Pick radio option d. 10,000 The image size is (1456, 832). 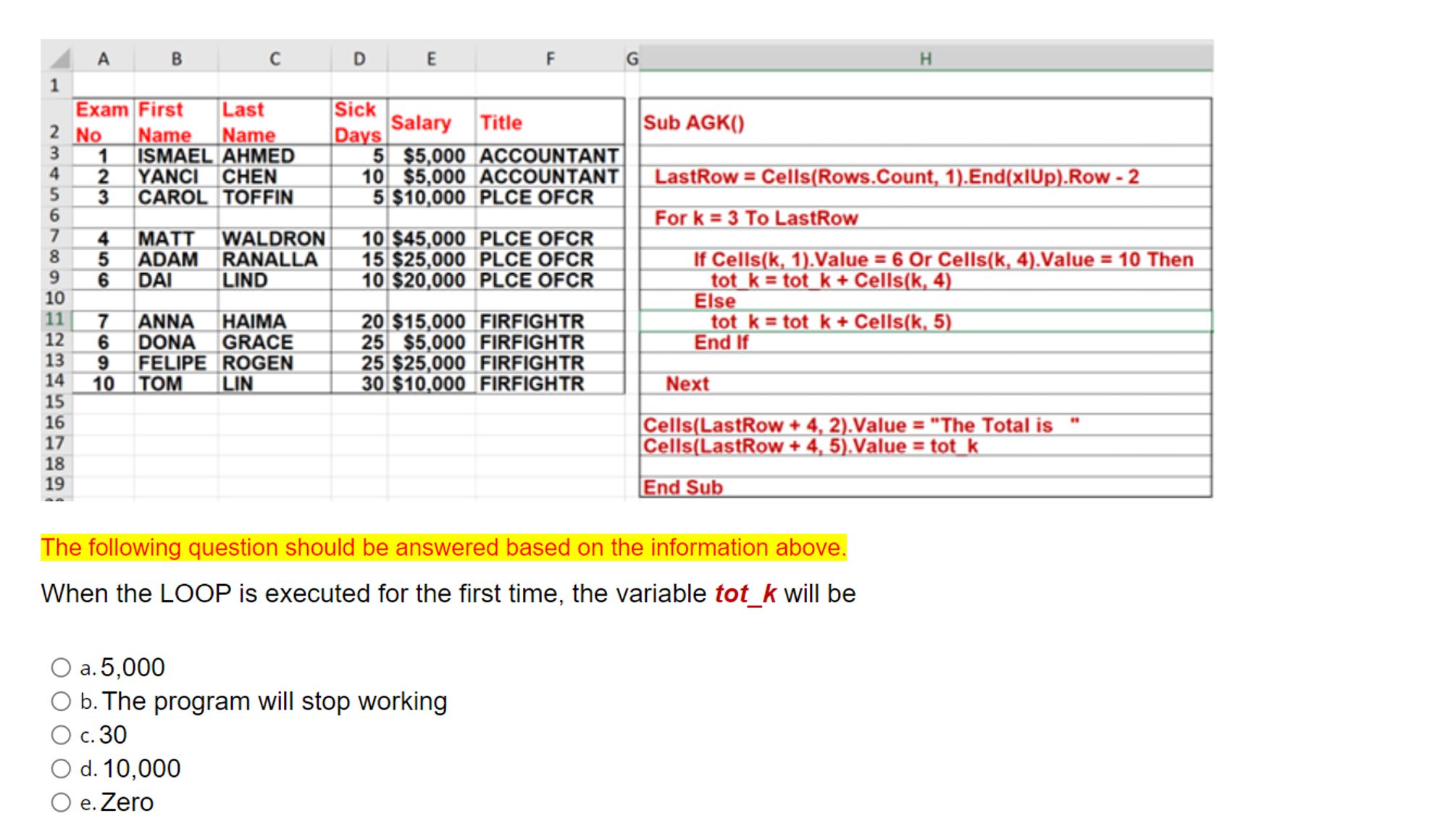click(x=62, y=769)
